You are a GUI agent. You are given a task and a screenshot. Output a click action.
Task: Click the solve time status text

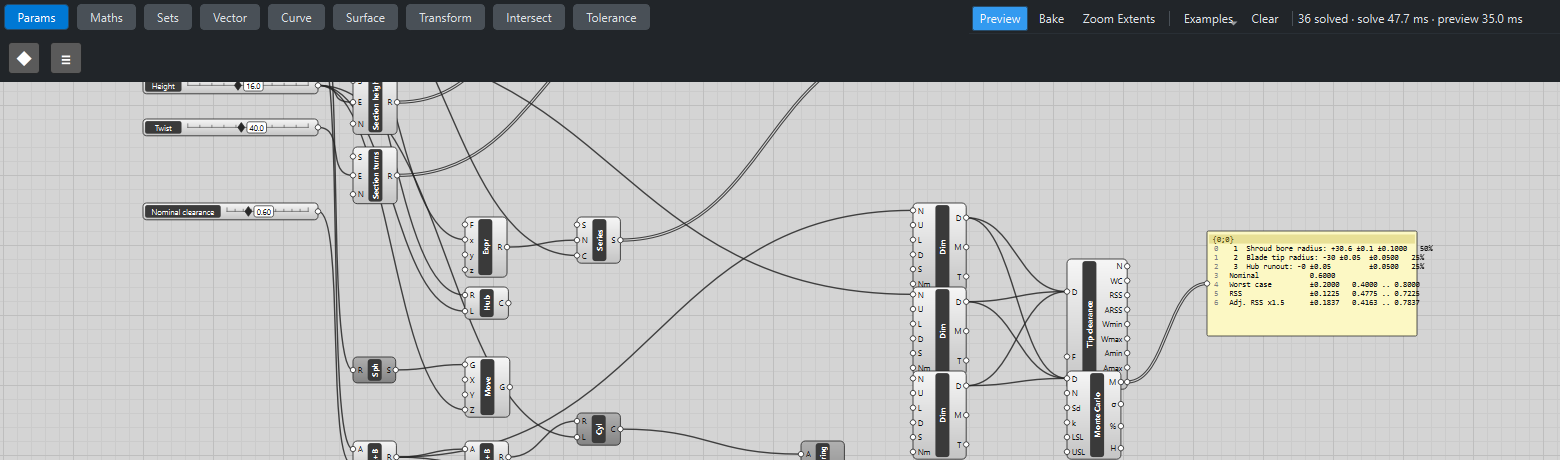pos(1410,19)
